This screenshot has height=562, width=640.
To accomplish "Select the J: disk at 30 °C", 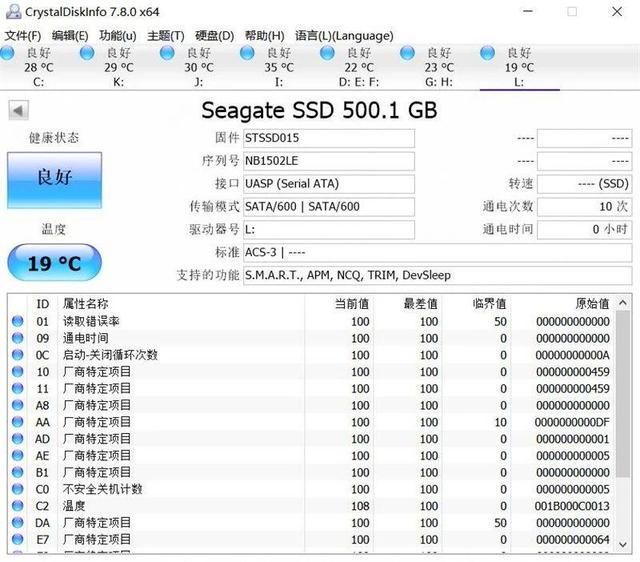I will click(199, 67).
